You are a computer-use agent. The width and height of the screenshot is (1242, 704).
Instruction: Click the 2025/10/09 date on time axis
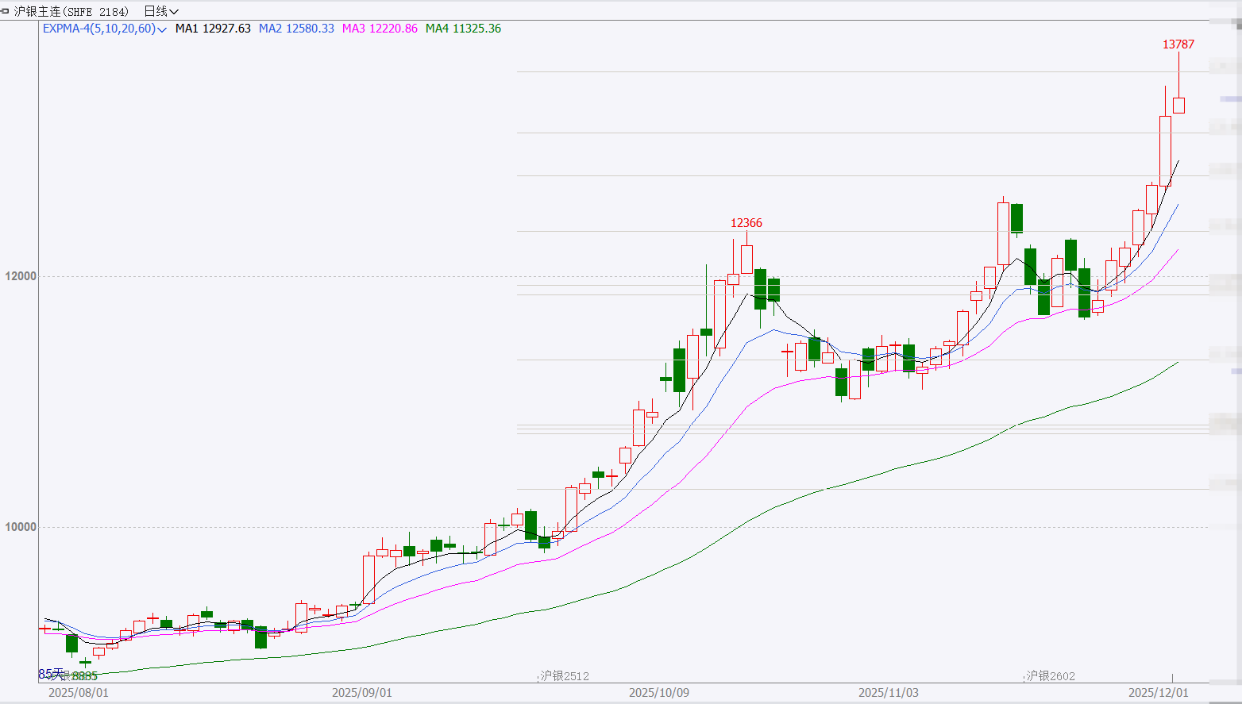click(x=659, y=692)
